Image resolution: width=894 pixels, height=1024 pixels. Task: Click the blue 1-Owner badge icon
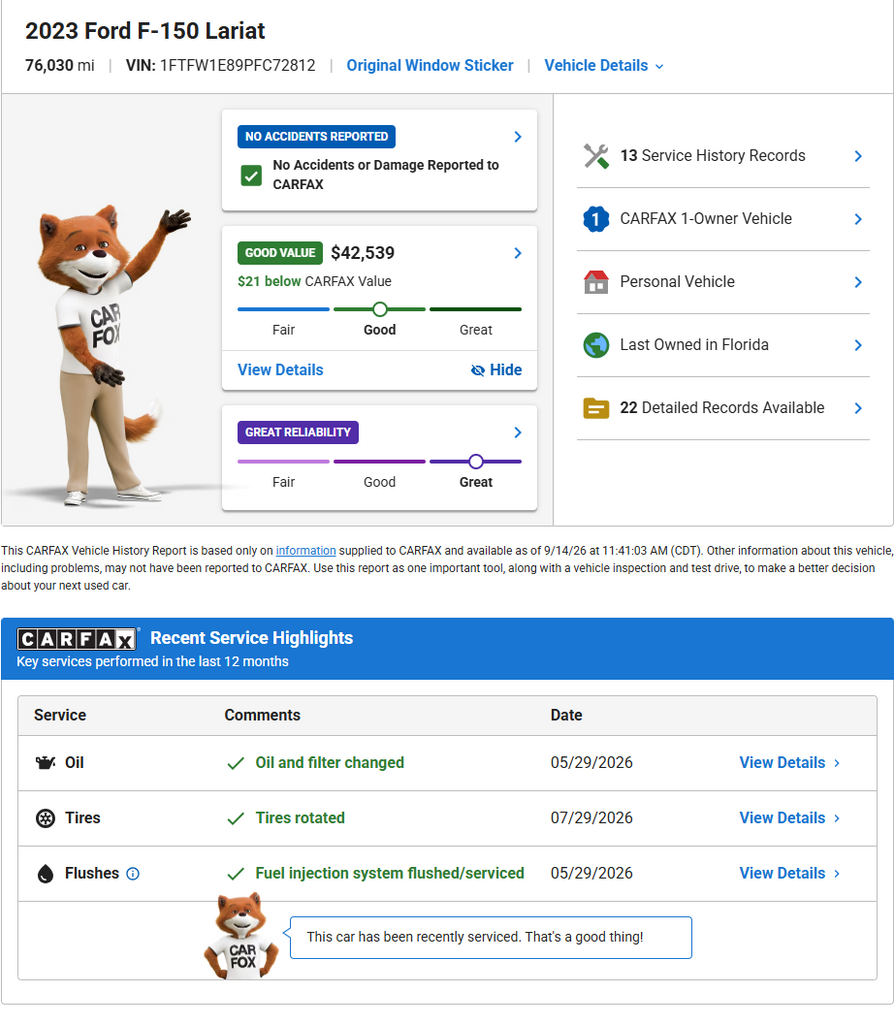(x=596, y=219)
